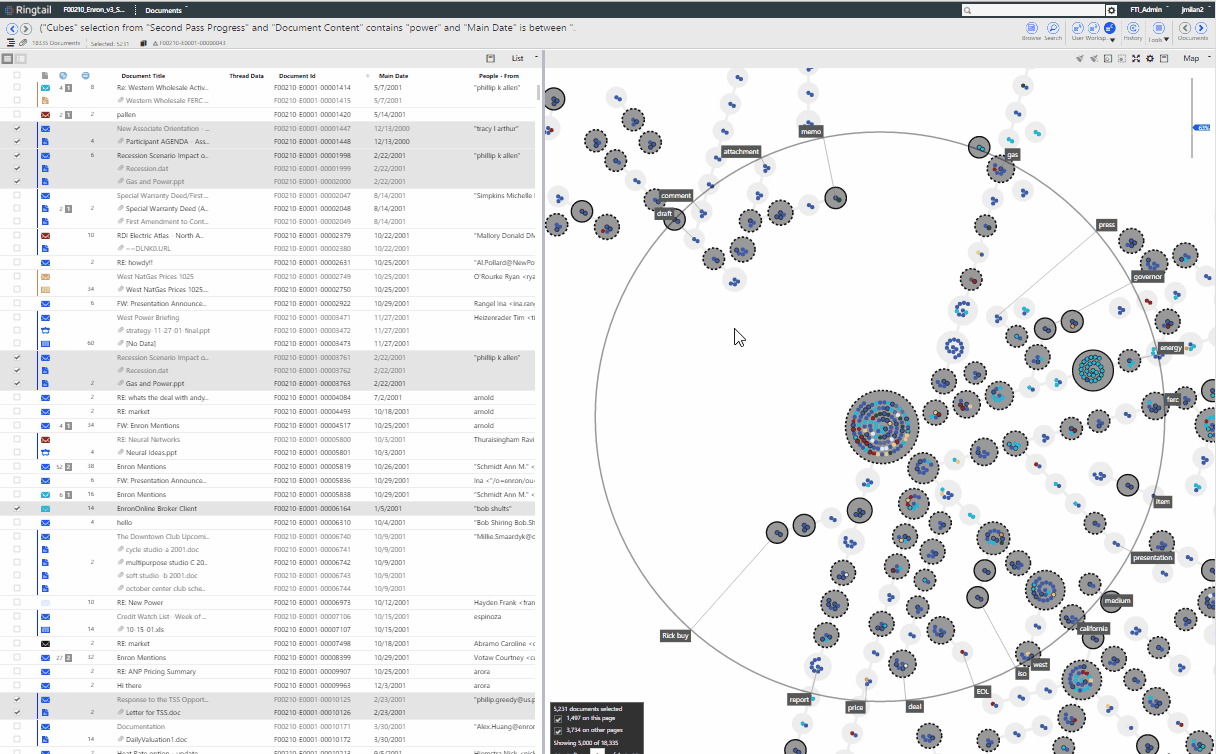The width and height of the screenshot is (1216, 754).
Task: Switch to split-pane layout icon
Action: pyautogui.click(x=21, y=59)
